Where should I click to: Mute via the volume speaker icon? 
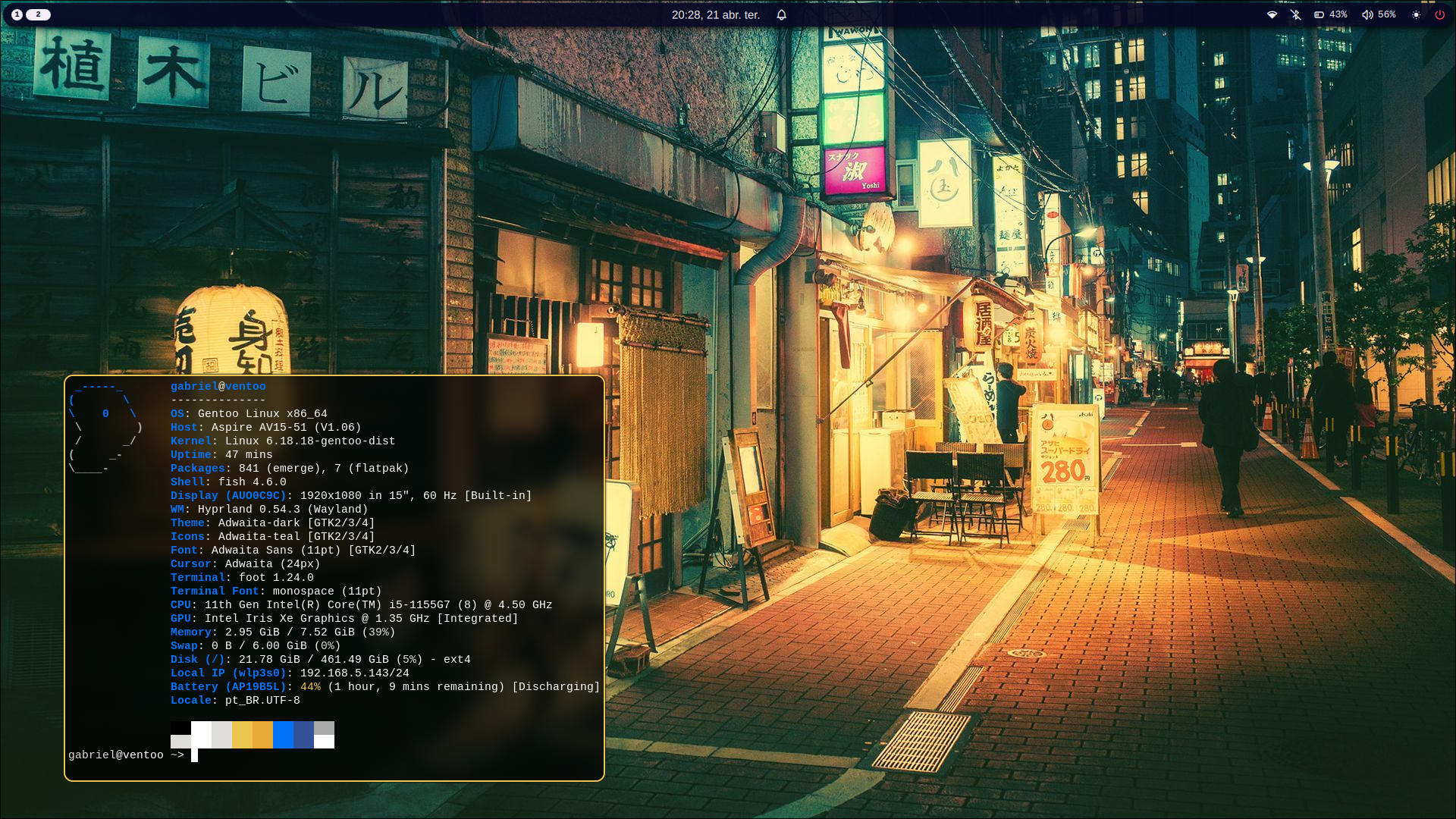click(1367, 14)
